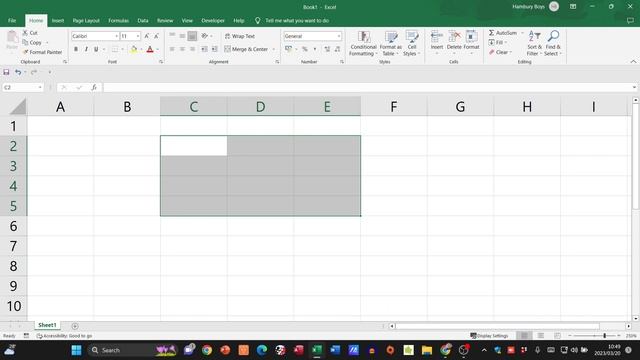Open the Calibri font name dropdown
The height and width of the screenshot is (360, 640).
pyautogui.click(x=116, y=36)
